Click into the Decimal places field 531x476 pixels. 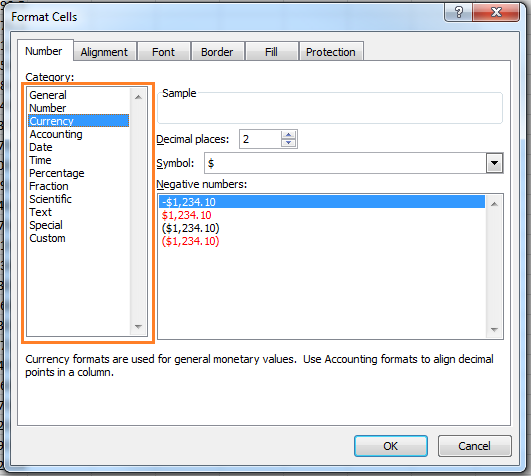[260, 139]
